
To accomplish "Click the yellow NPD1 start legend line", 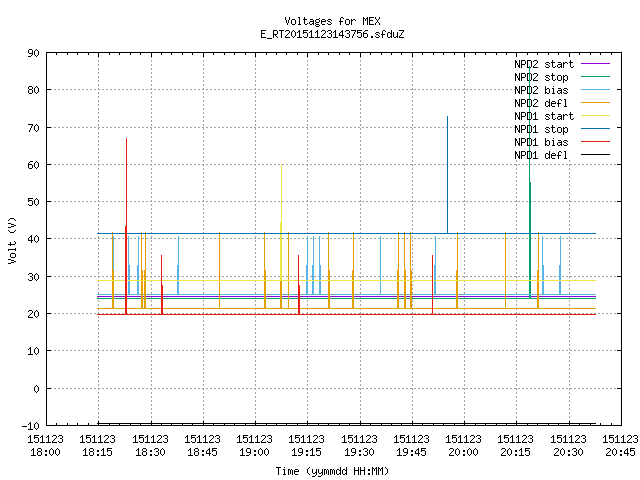I will (596, 116).
